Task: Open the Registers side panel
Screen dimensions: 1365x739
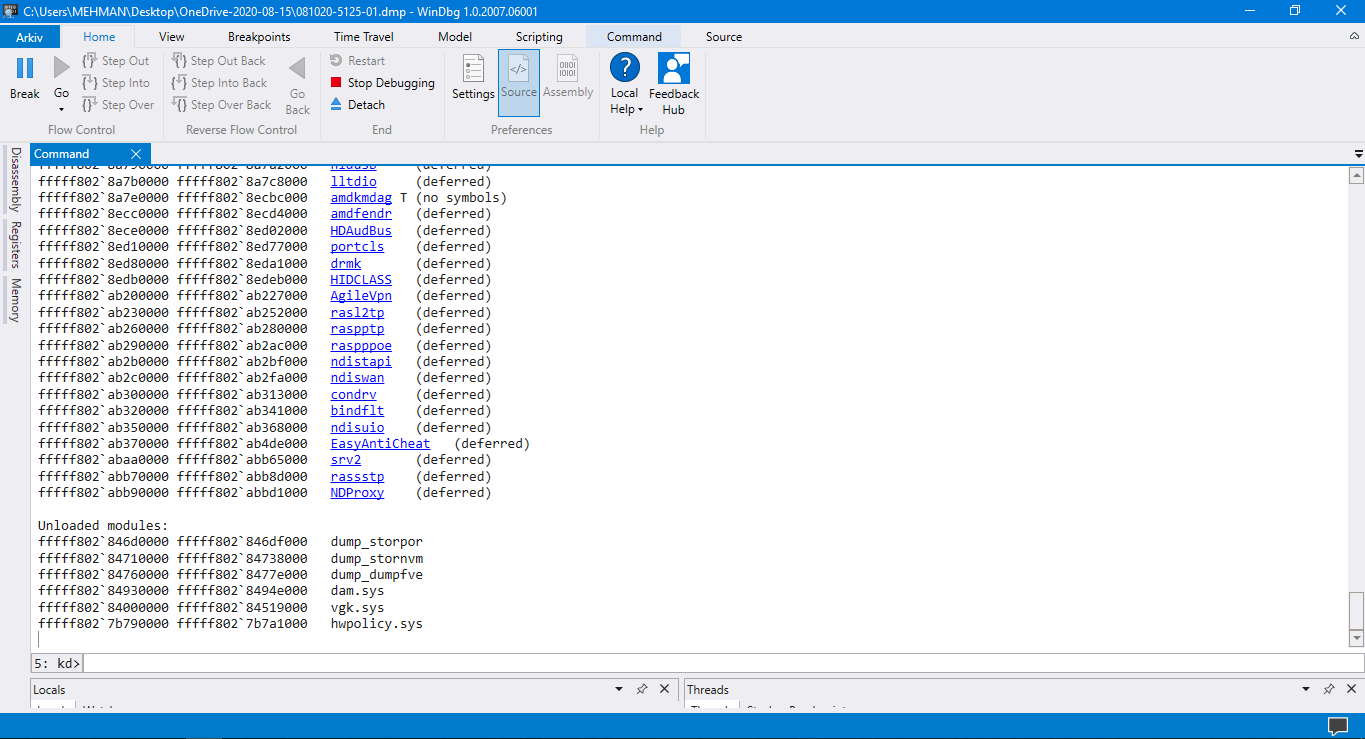Action: click(x=15, y=245)
